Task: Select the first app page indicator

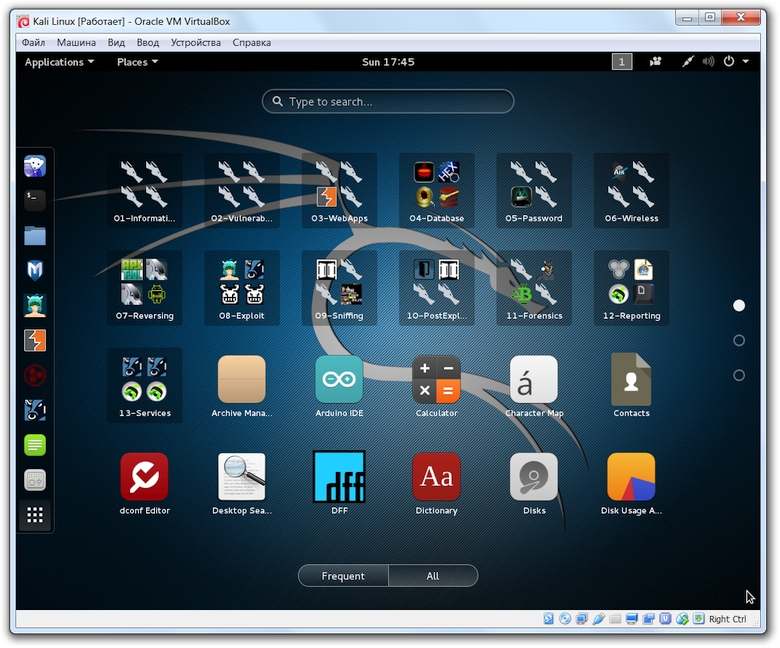Action: click(x=739, y=305)
